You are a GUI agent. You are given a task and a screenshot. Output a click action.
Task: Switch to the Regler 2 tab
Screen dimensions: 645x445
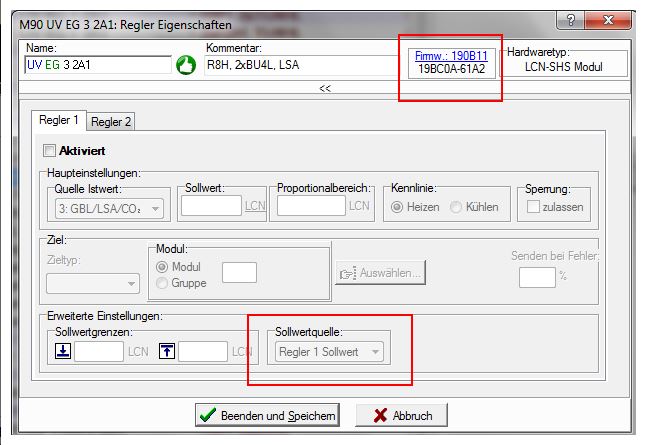[x=111, y=122]
